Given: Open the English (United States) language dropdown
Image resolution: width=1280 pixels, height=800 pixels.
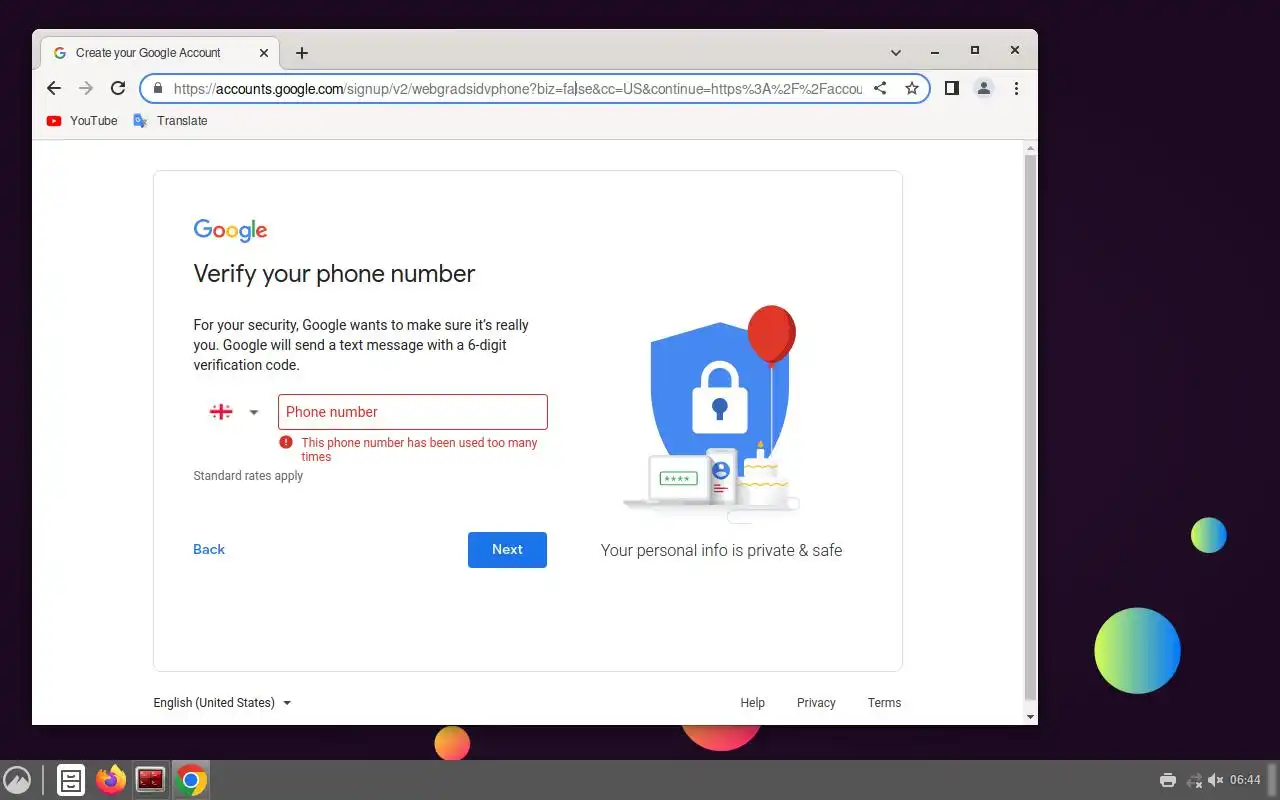Looking at the screenshot, I should coord(222,703).
